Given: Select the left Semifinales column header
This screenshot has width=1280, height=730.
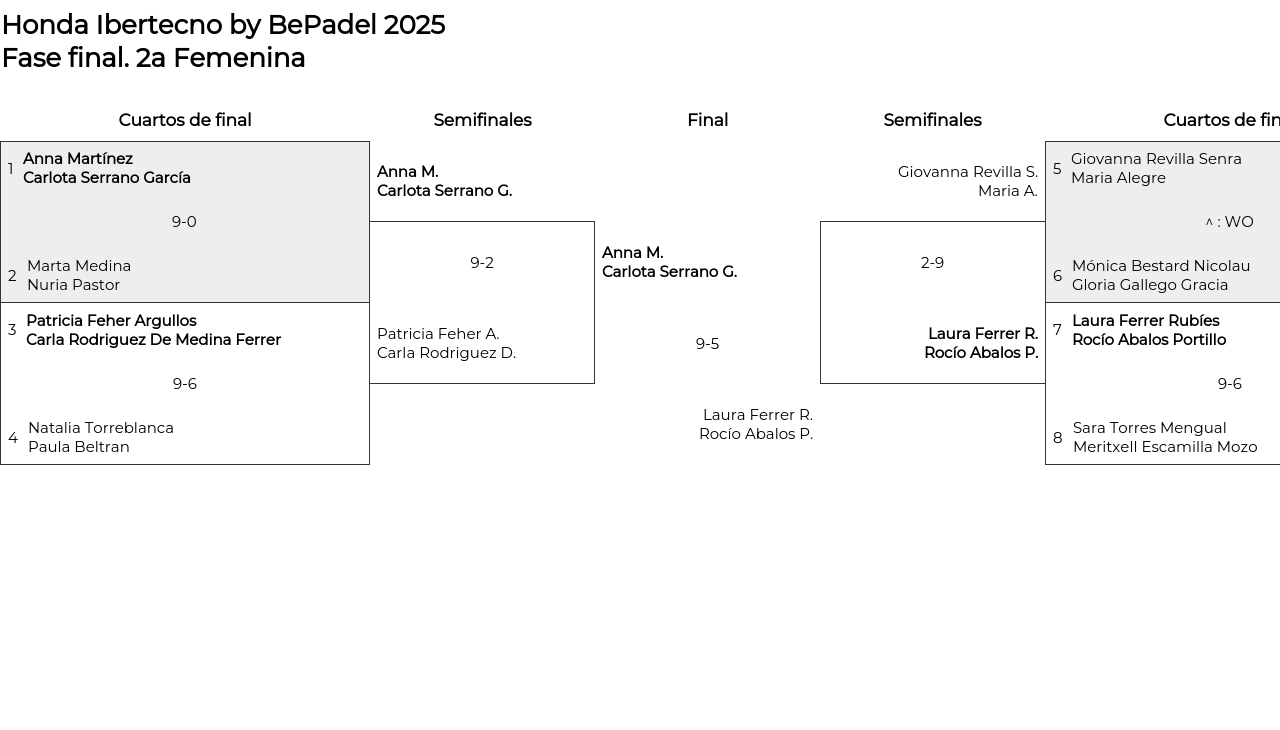Looking at the screenshot, I should [x=482, y=120].
